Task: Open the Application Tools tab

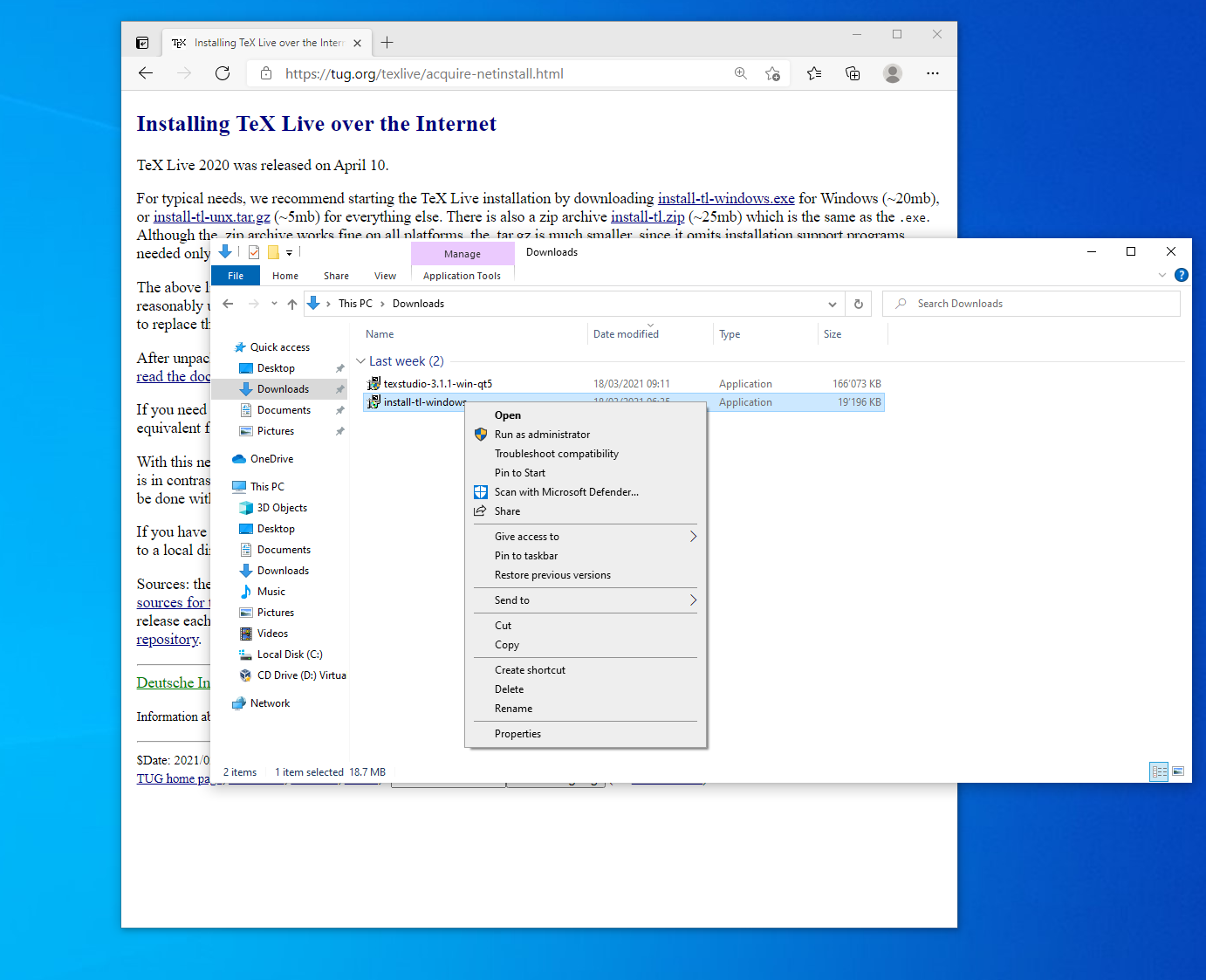Action: 462,276
